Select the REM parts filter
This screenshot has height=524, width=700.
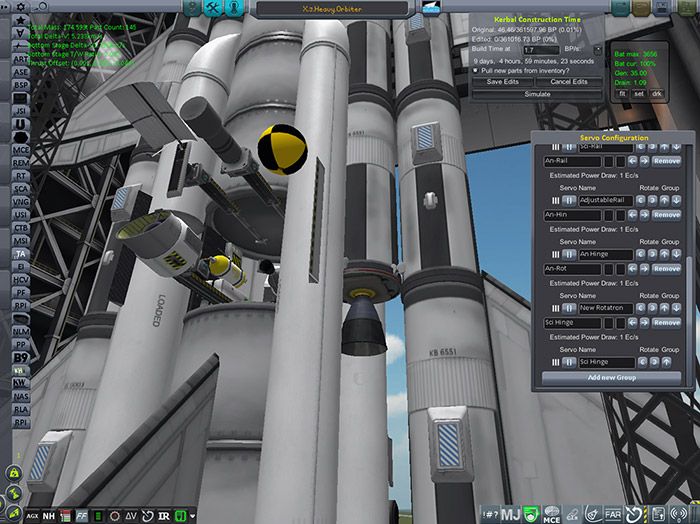(21, 163)
